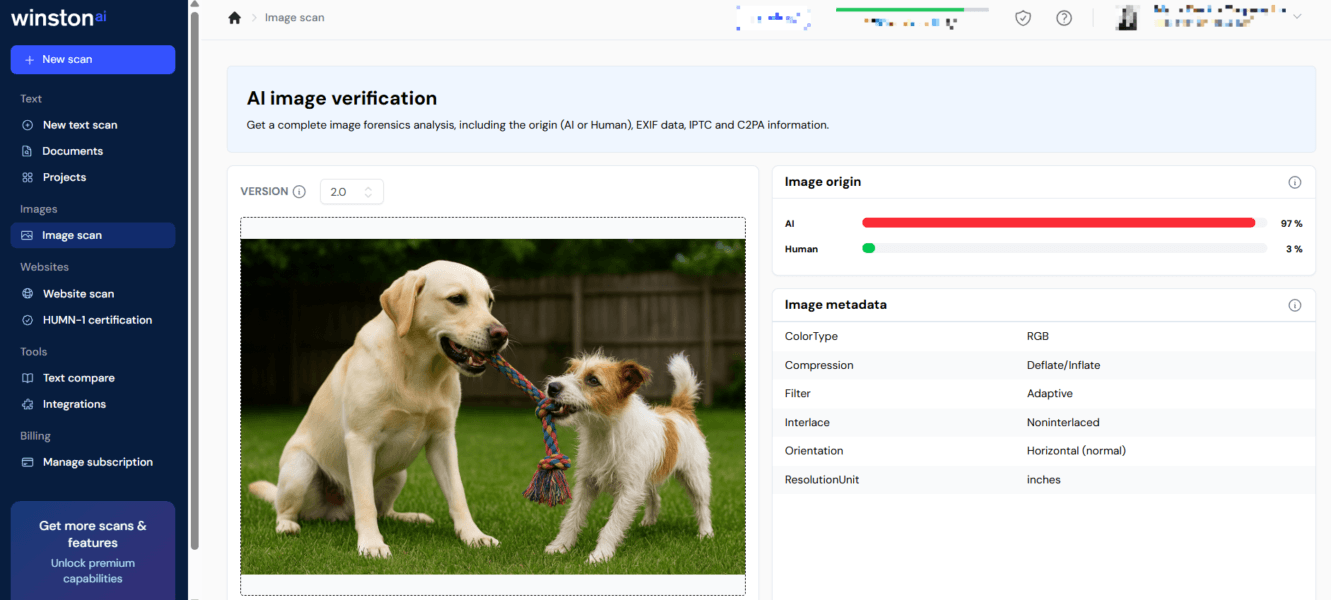
Task: Click the Image scan picture icon
Action: click(x=28, y=235)
